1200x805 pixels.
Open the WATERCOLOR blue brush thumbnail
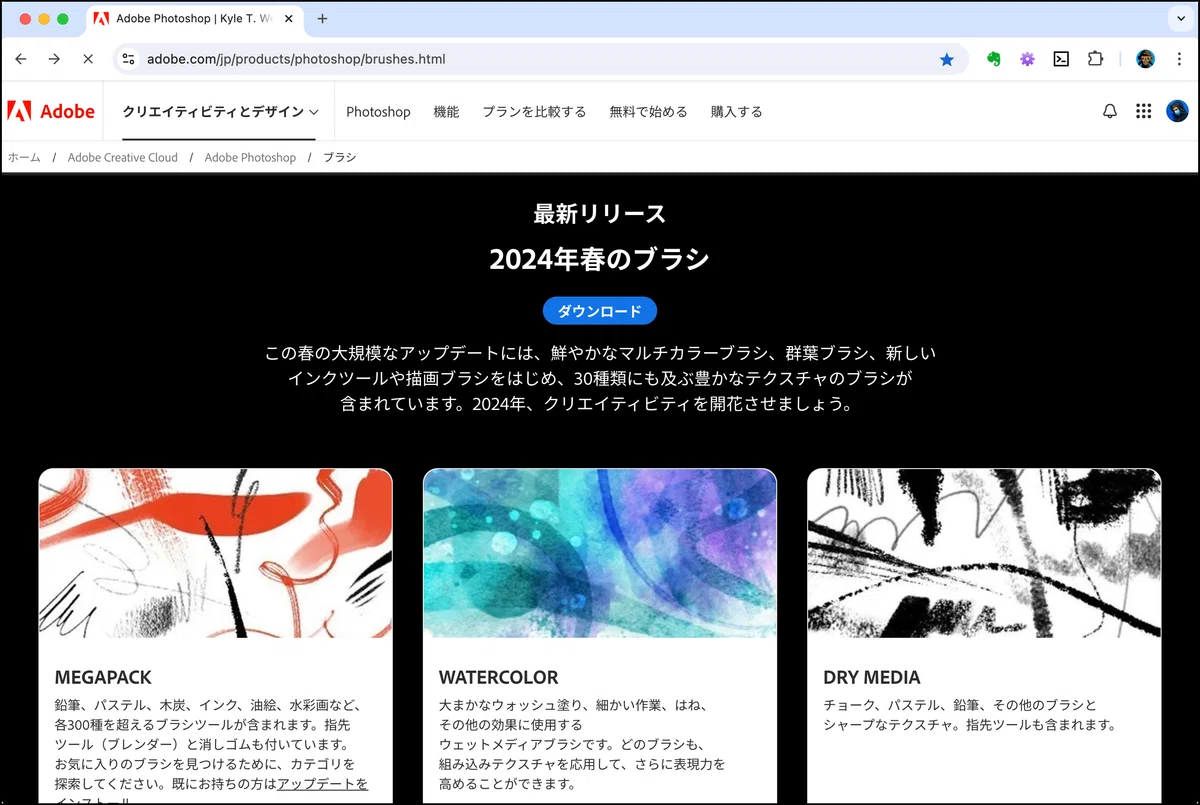600,553
